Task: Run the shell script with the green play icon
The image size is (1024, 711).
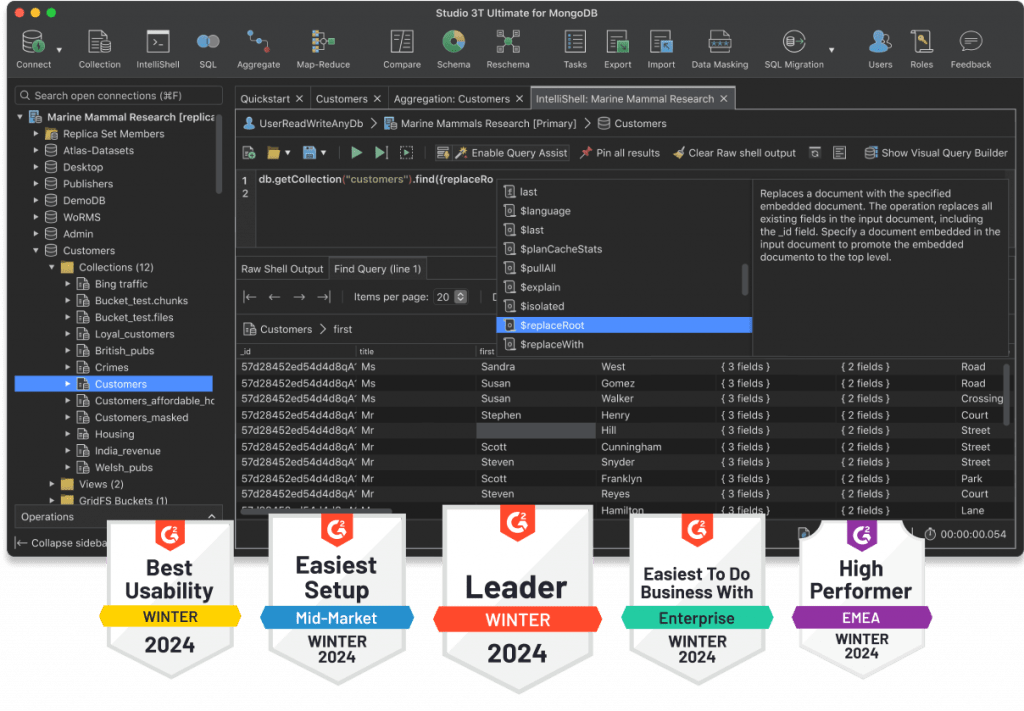Action: 357,152
